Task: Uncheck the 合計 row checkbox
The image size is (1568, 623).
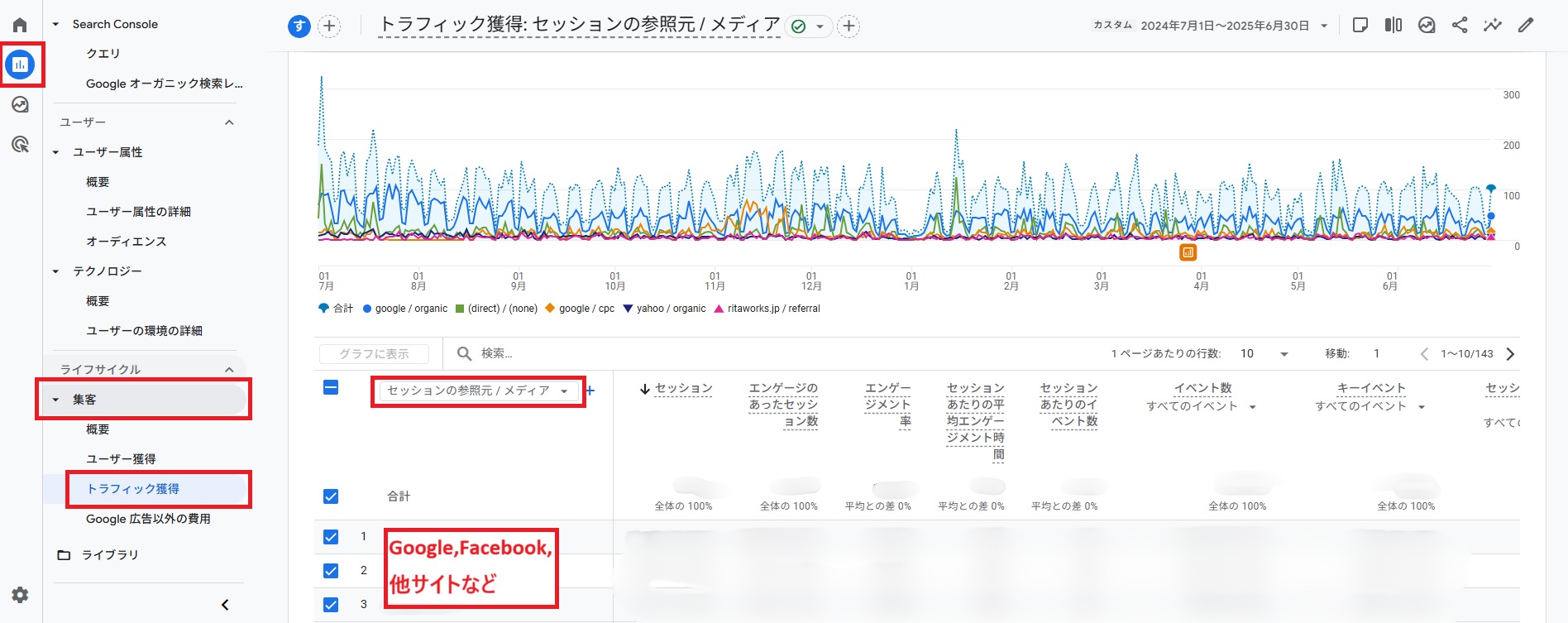Action: tap(331, 496)
